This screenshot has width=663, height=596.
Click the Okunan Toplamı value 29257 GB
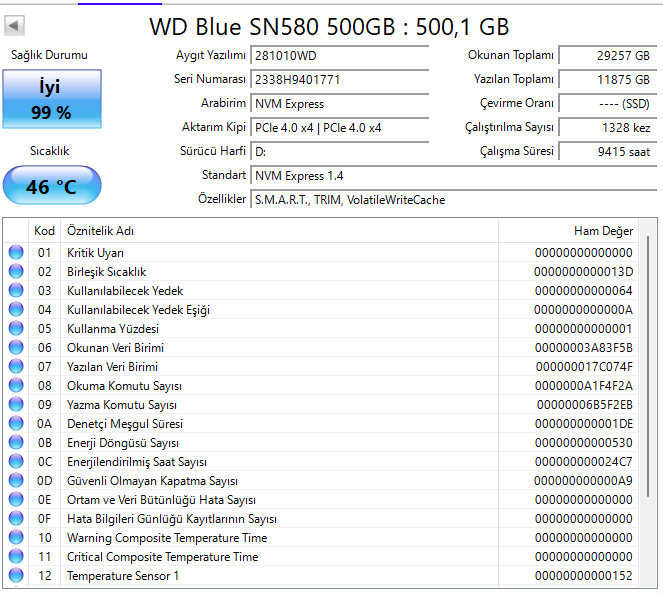[608, 56]
